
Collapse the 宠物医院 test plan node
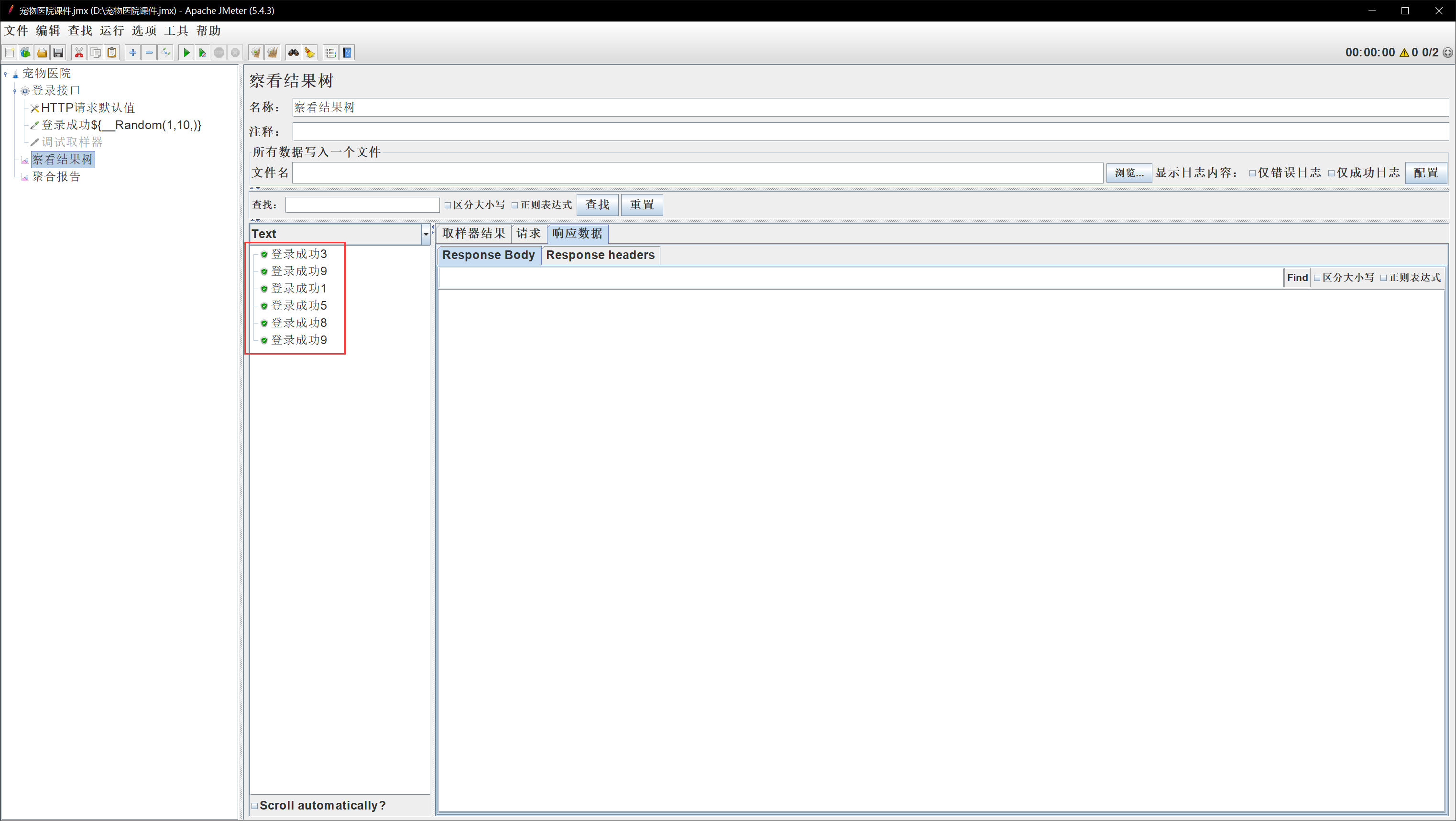pyautogui.click(x=6, y=74)
